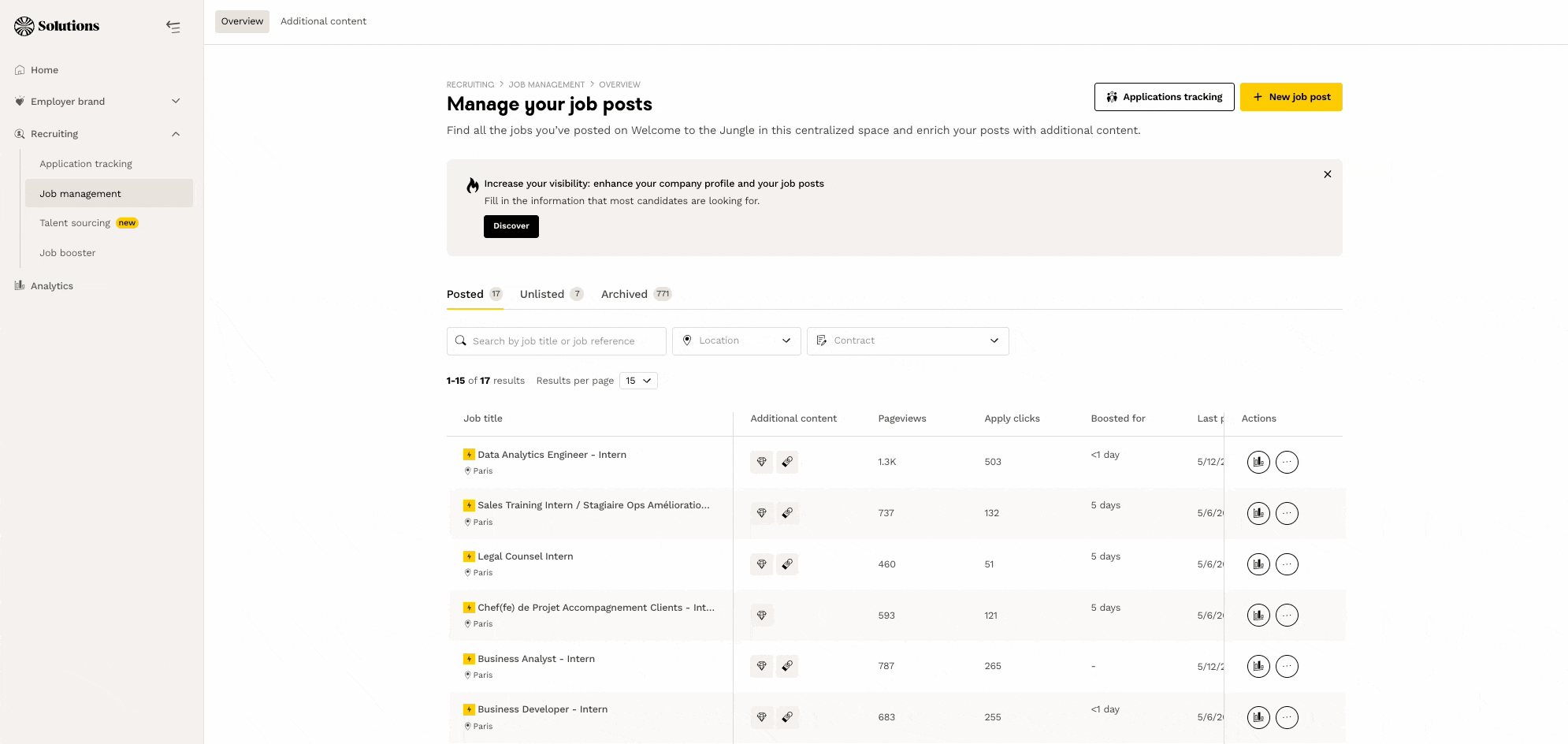The height and width of the screenshot is (744, 1568).
Task: Change results per page dropdown
Action: click(x=638, y=381)
